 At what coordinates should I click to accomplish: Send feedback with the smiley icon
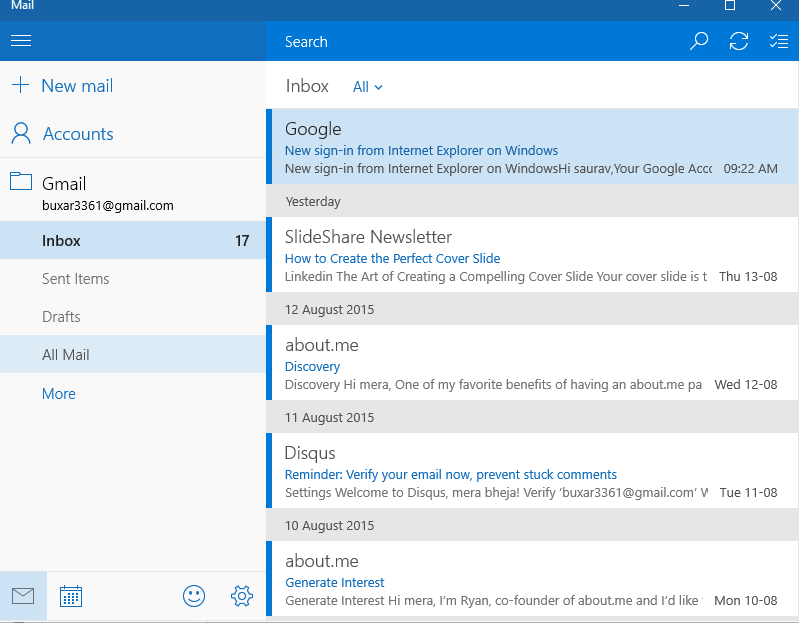tap(194, 596)
